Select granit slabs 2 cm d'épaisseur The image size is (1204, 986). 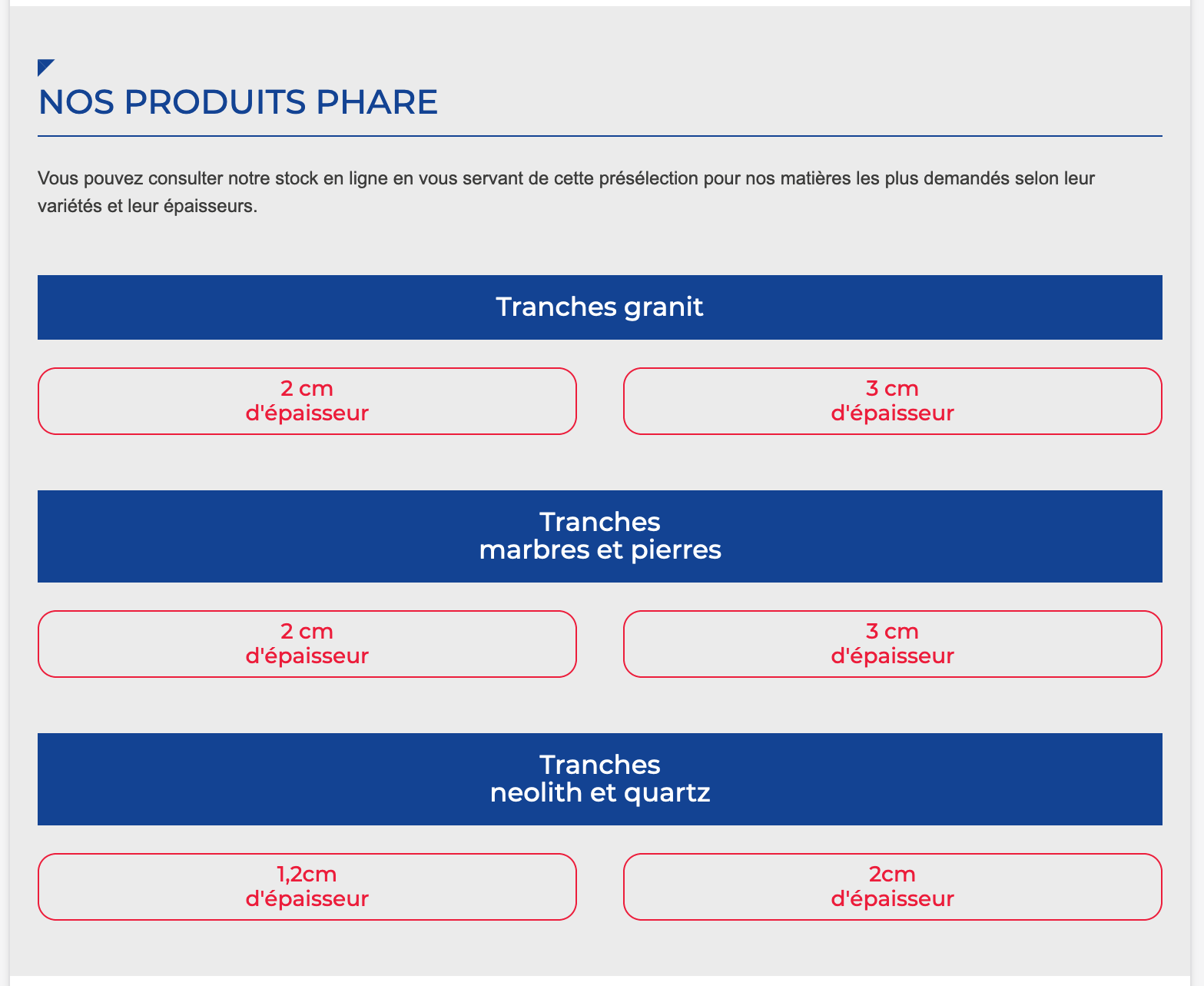tap(307, 401)
